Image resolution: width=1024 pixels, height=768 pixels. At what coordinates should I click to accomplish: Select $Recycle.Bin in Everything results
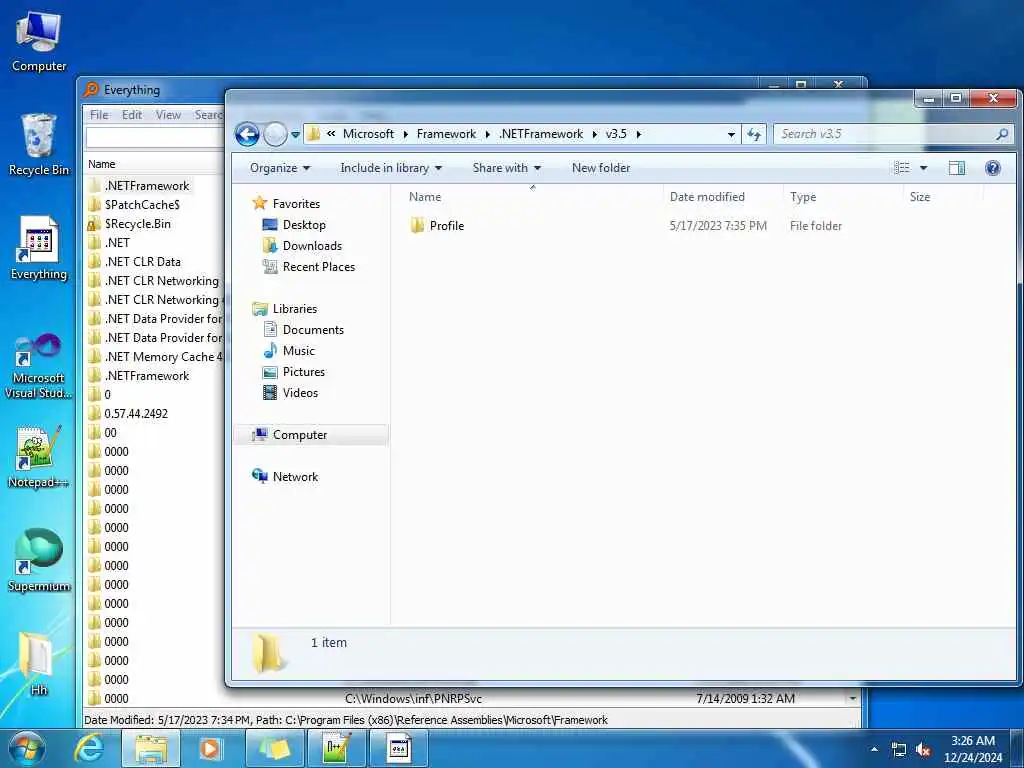137,224
